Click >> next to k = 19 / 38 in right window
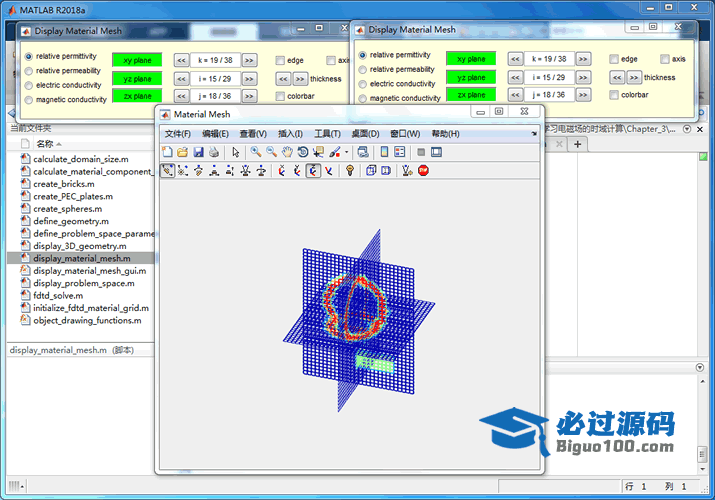Viewport: 715px width, 500px height. pos(583,59)
